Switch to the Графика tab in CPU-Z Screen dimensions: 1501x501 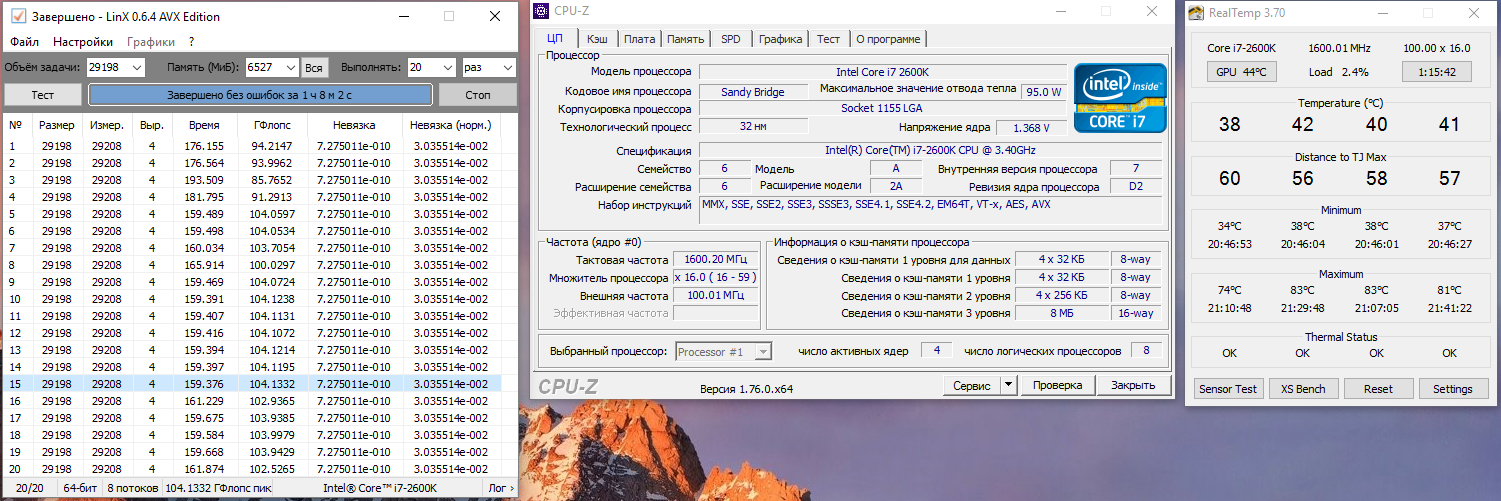point(780,39)
